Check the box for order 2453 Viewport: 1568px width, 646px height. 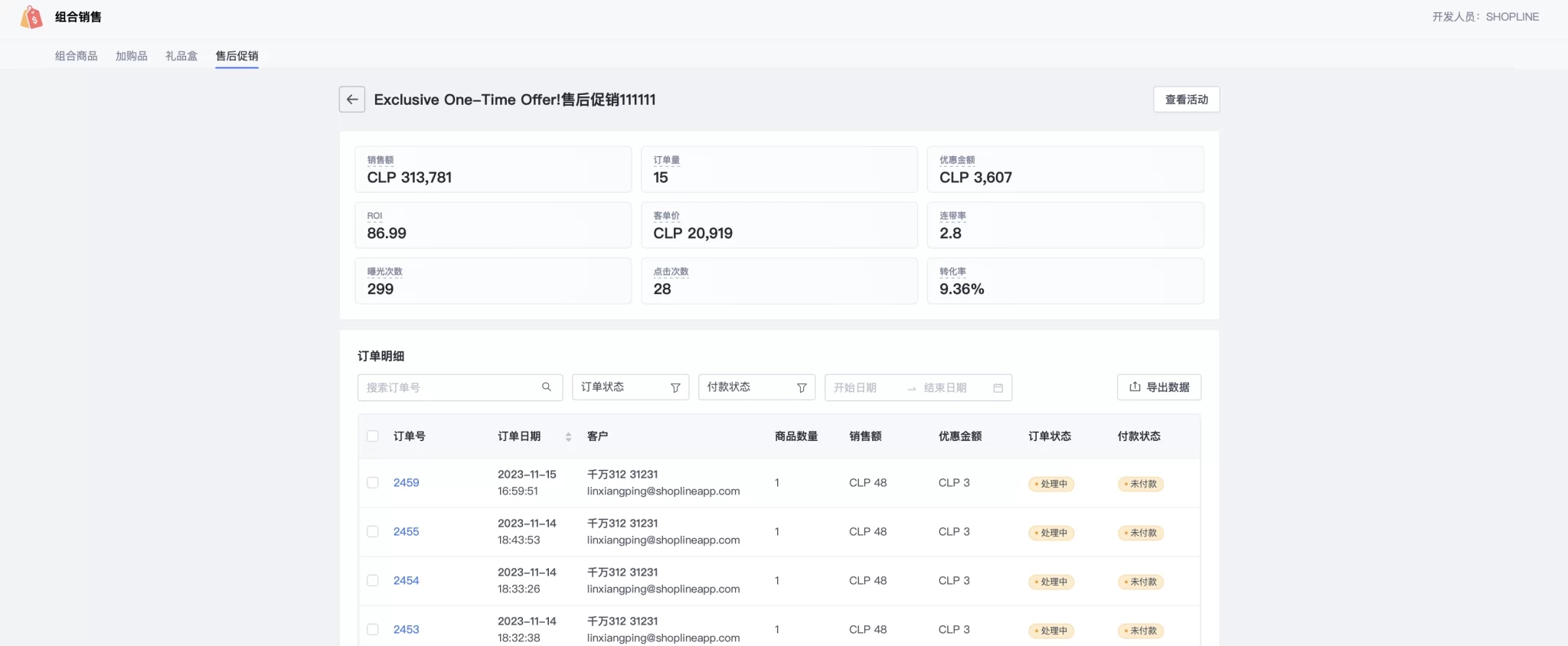373,630
